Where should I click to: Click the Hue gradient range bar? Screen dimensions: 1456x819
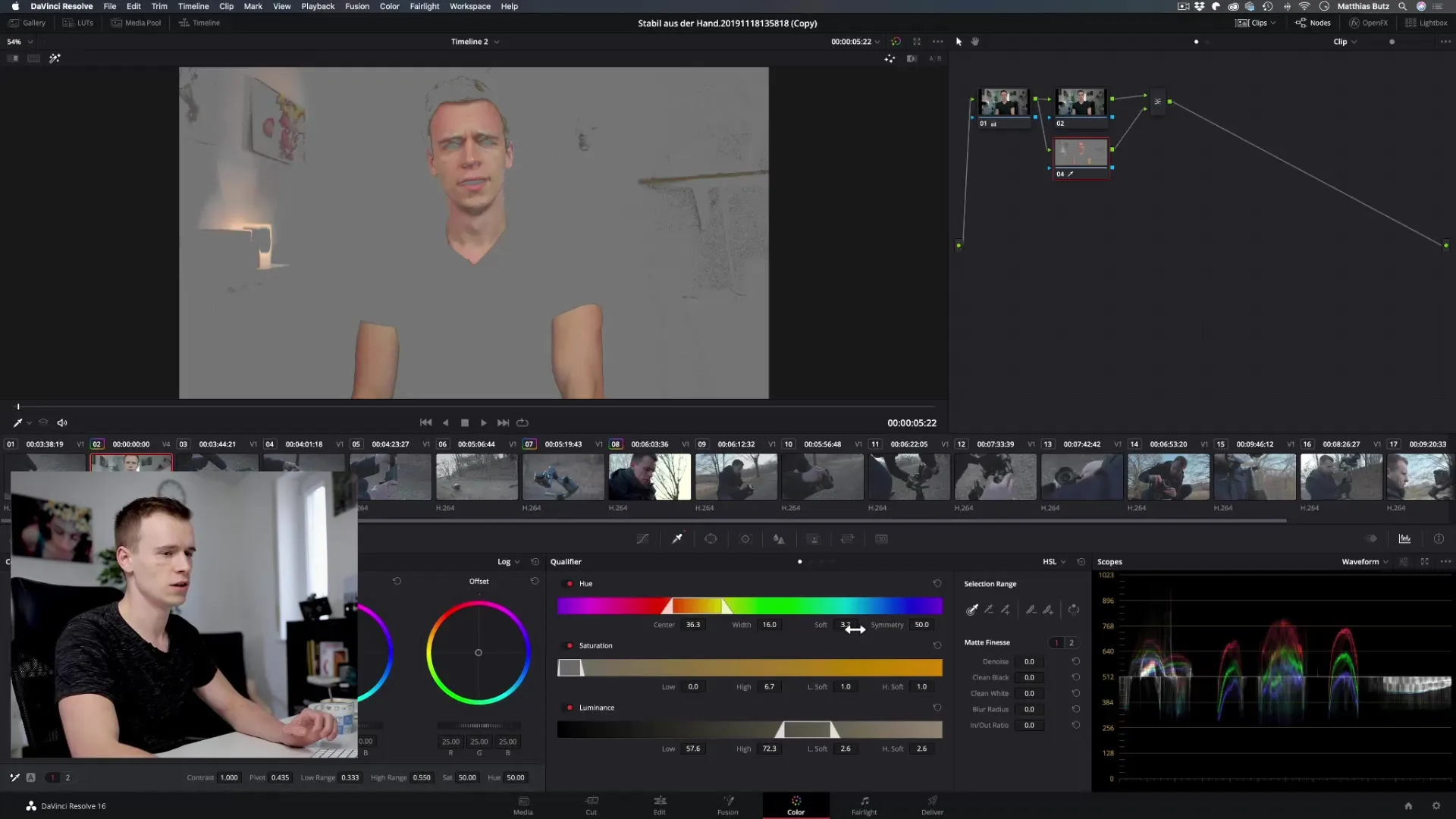pos(749,606)
